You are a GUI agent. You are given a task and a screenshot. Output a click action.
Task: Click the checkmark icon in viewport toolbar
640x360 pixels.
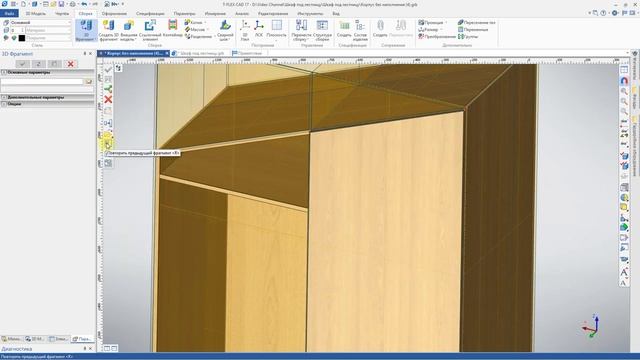(108, 69)
